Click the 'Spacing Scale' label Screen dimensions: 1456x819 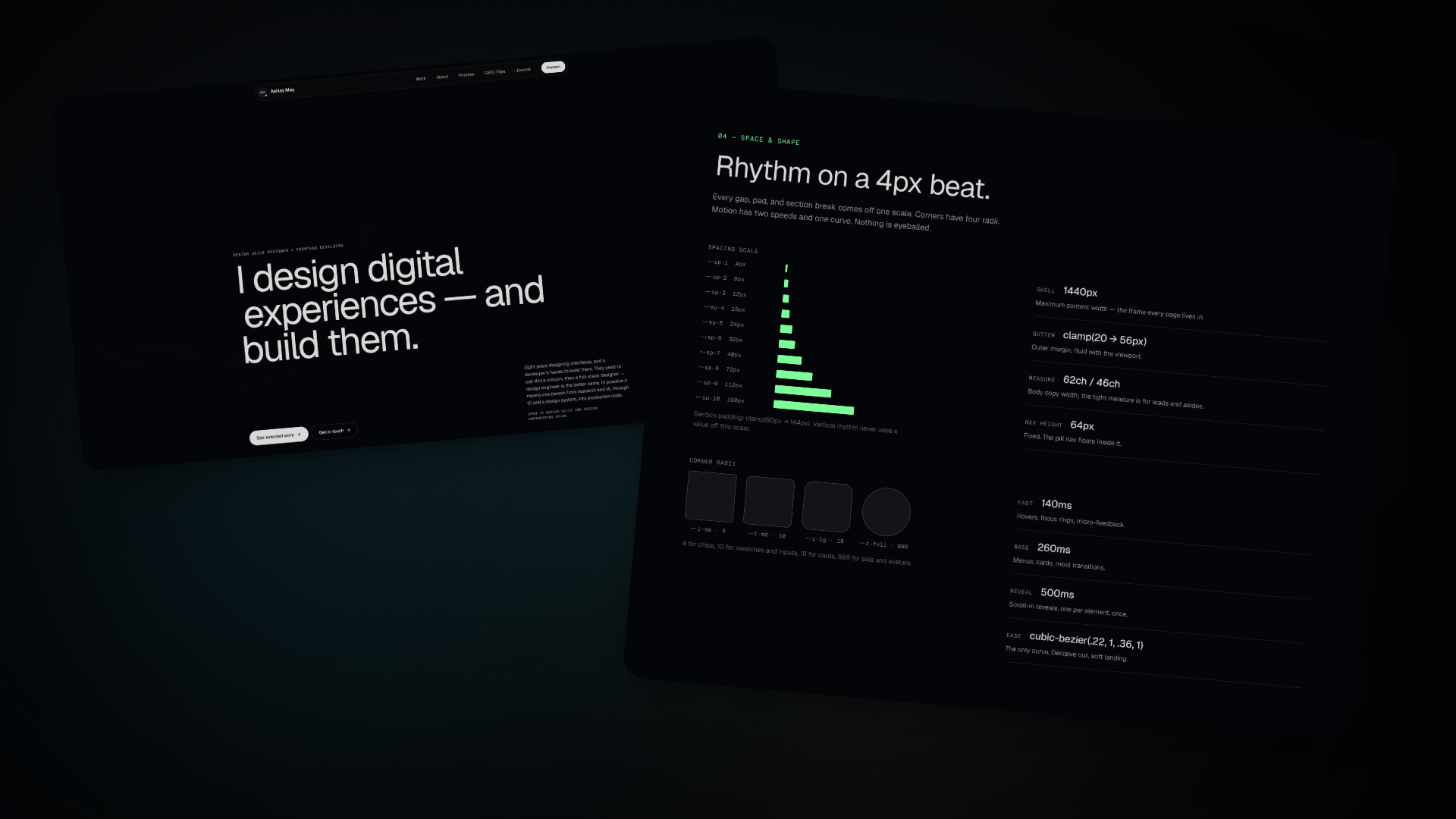click(733, 249)
